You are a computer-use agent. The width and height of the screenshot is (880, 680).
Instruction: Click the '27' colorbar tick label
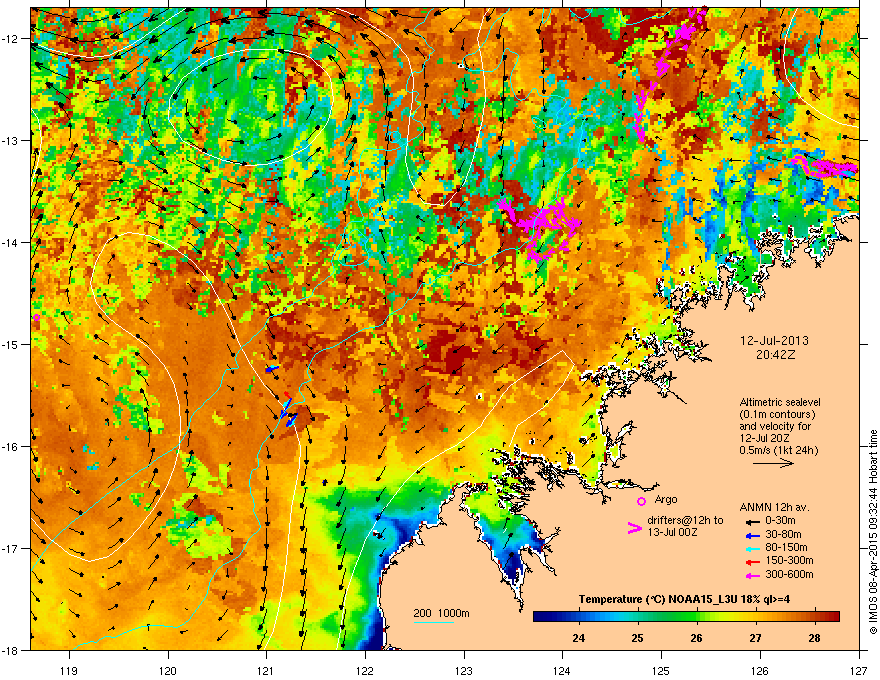755,638
